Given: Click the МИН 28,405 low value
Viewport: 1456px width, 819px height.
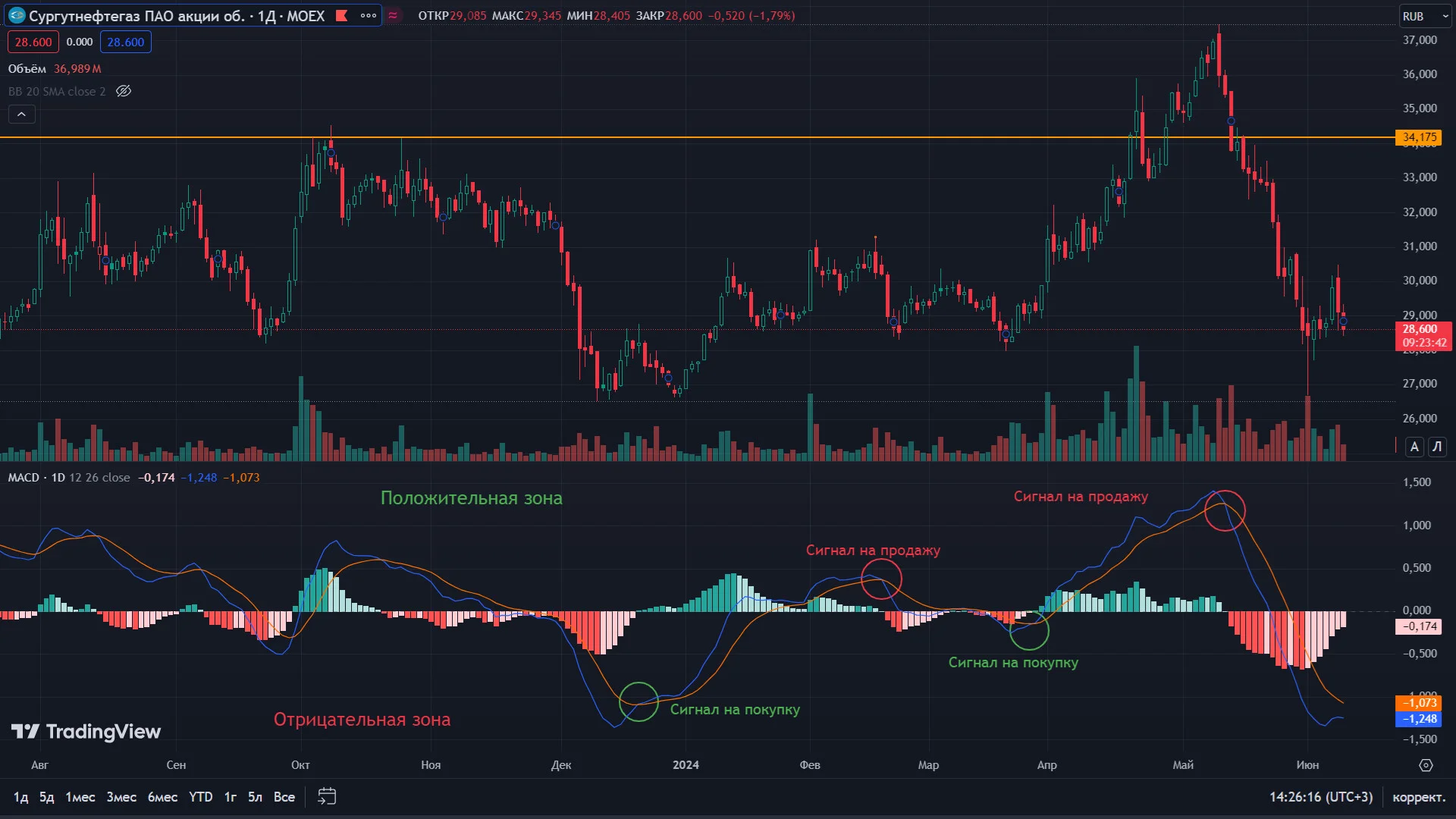Looking at the screenshot, I should pos(598,16).
